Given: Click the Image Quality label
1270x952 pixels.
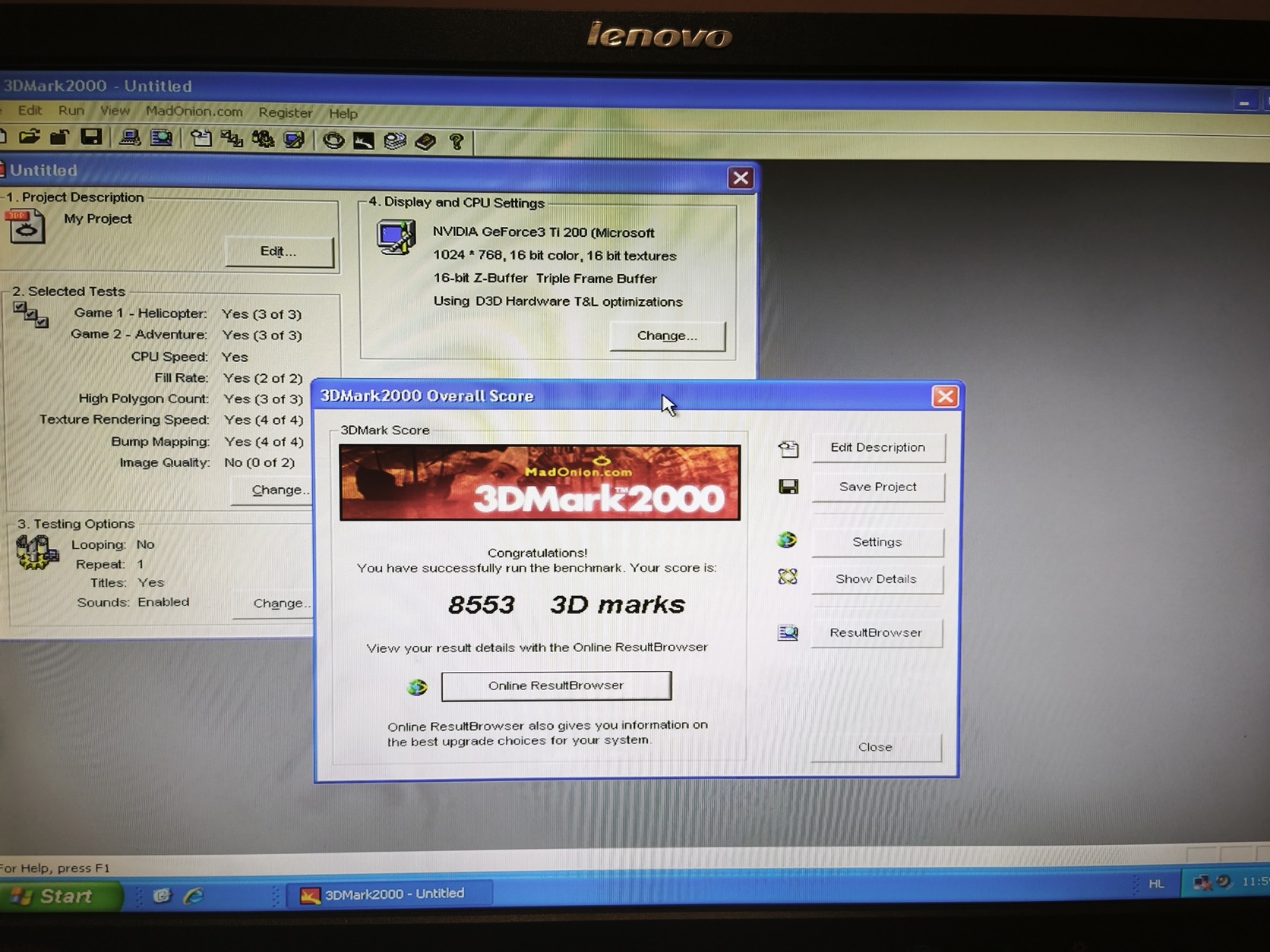Looking at the screenshot, I should 165,462.
